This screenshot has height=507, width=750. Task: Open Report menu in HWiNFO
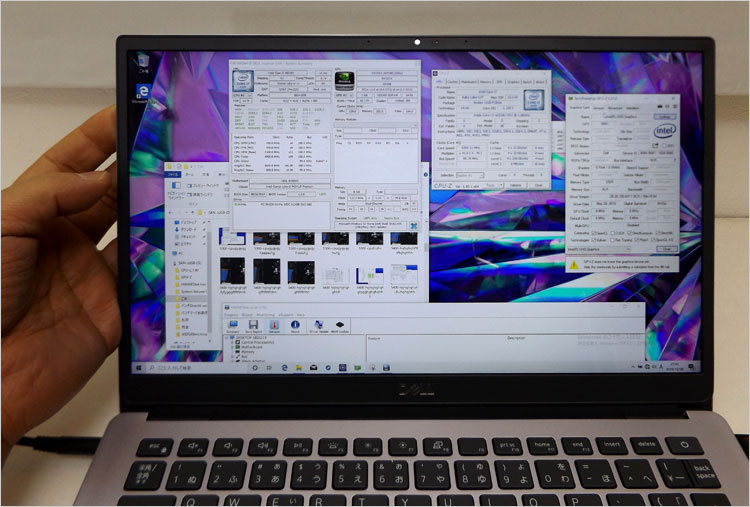pyautogui.click(x=247, y=315)
